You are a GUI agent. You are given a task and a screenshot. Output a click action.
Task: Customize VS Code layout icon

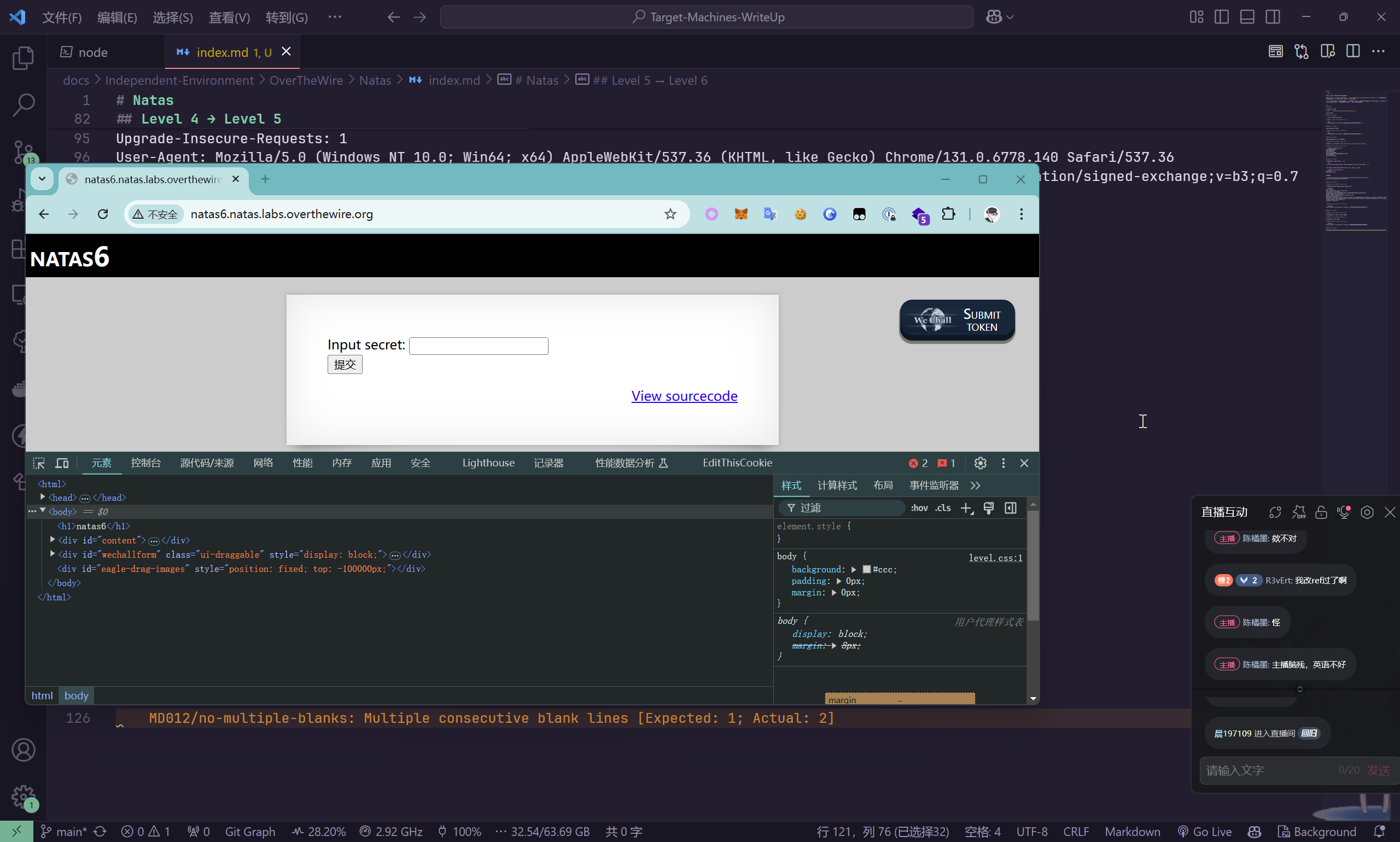coord(1196,17)
